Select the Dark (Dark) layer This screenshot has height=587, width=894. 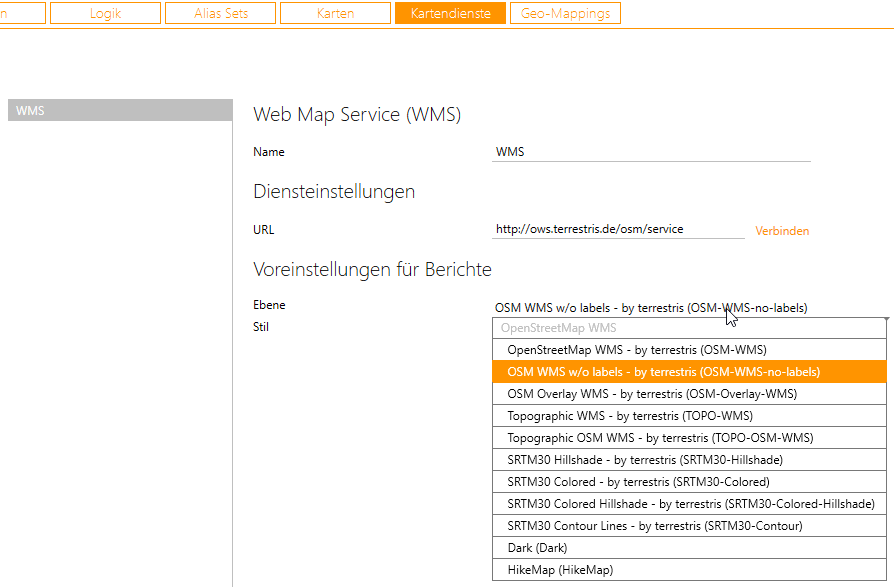537,548
